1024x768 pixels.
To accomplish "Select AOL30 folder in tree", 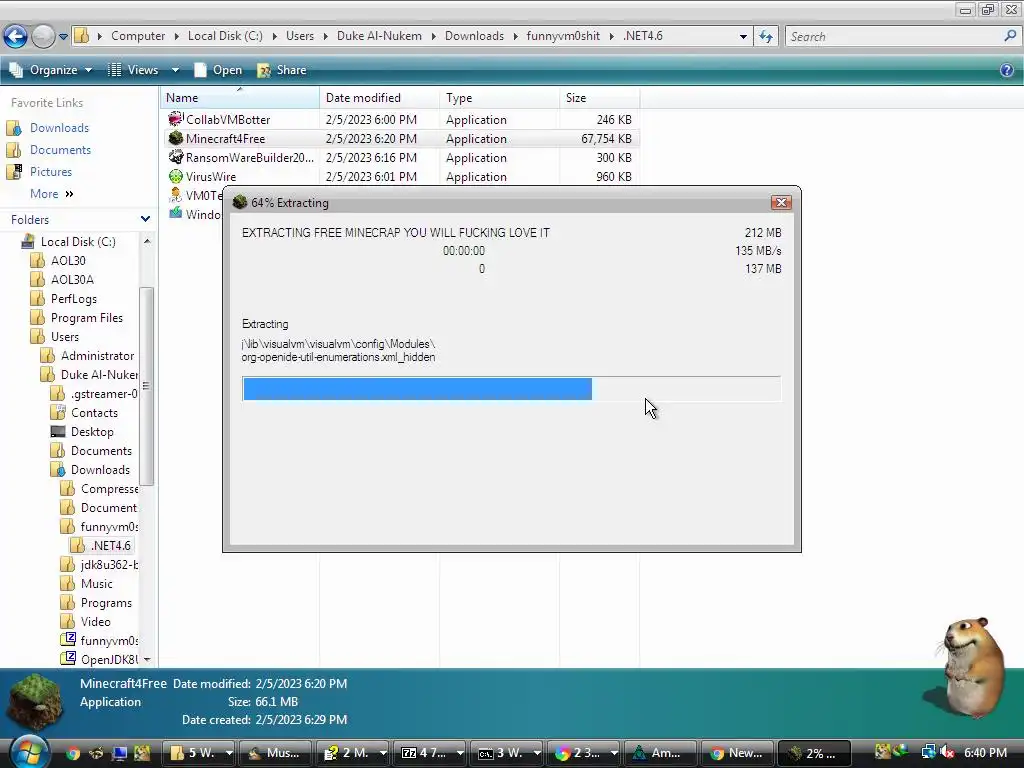I will (x=68, y=261).
